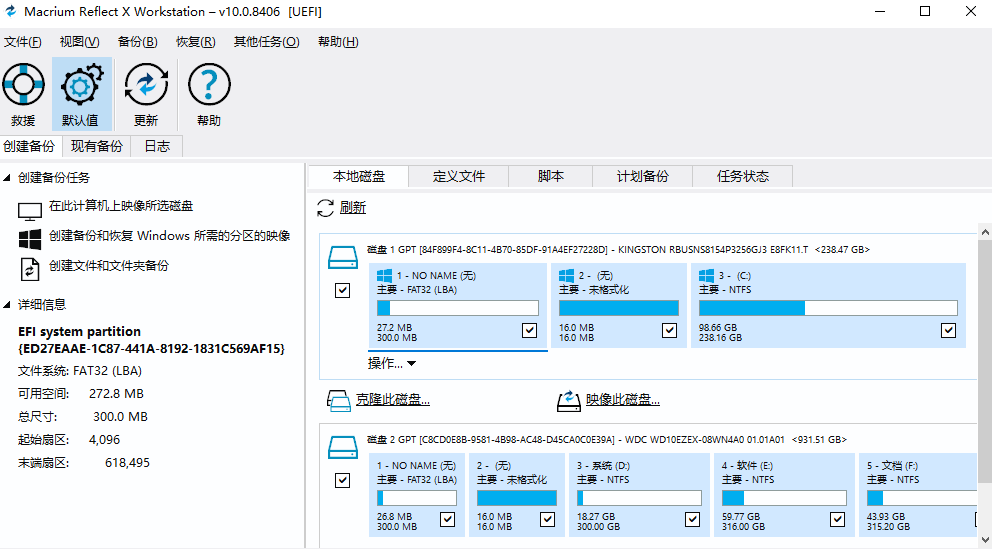992x549 pixels.
Task: Switch to the 日志 tab
Action: click(x=157, y=146)
